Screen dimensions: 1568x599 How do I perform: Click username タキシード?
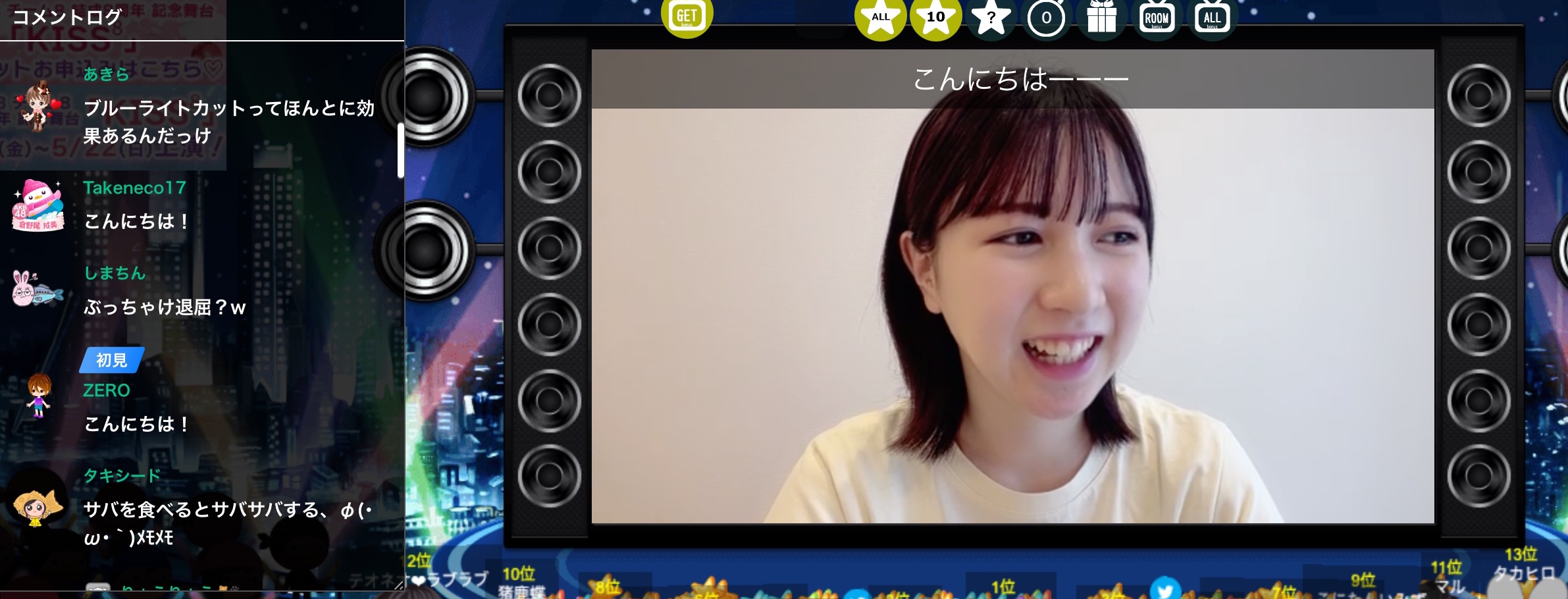click(122, 476)
